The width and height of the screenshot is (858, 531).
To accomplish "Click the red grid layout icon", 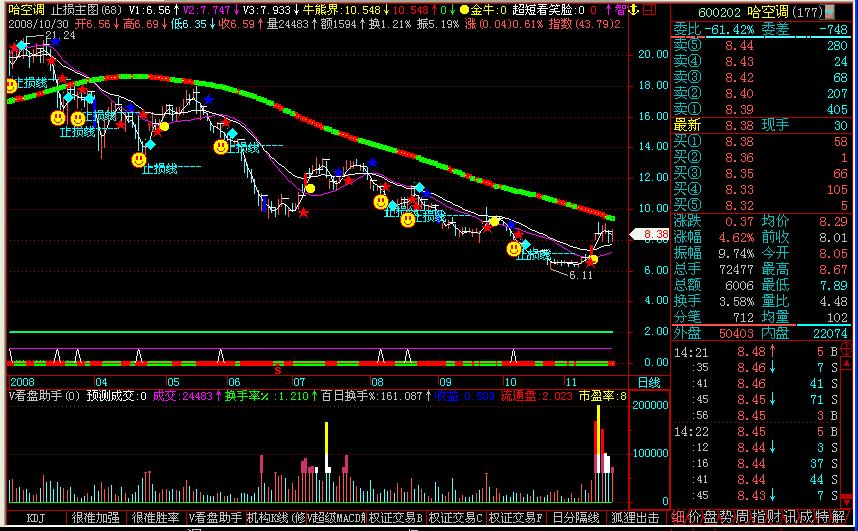I will [x=649, y=10].
